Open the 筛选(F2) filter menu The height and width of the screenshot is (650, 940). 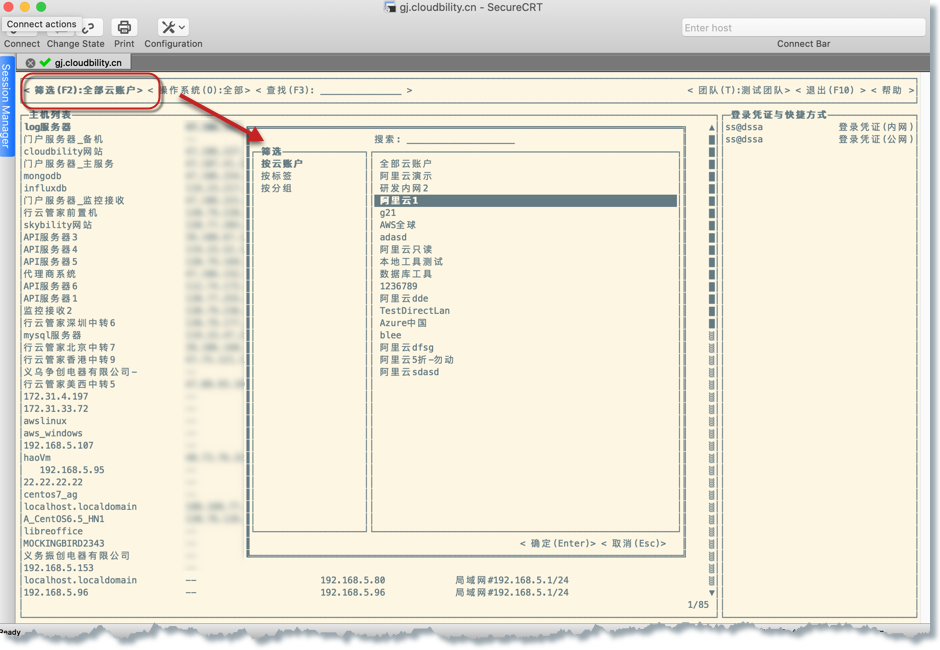(x=85, y=91)
